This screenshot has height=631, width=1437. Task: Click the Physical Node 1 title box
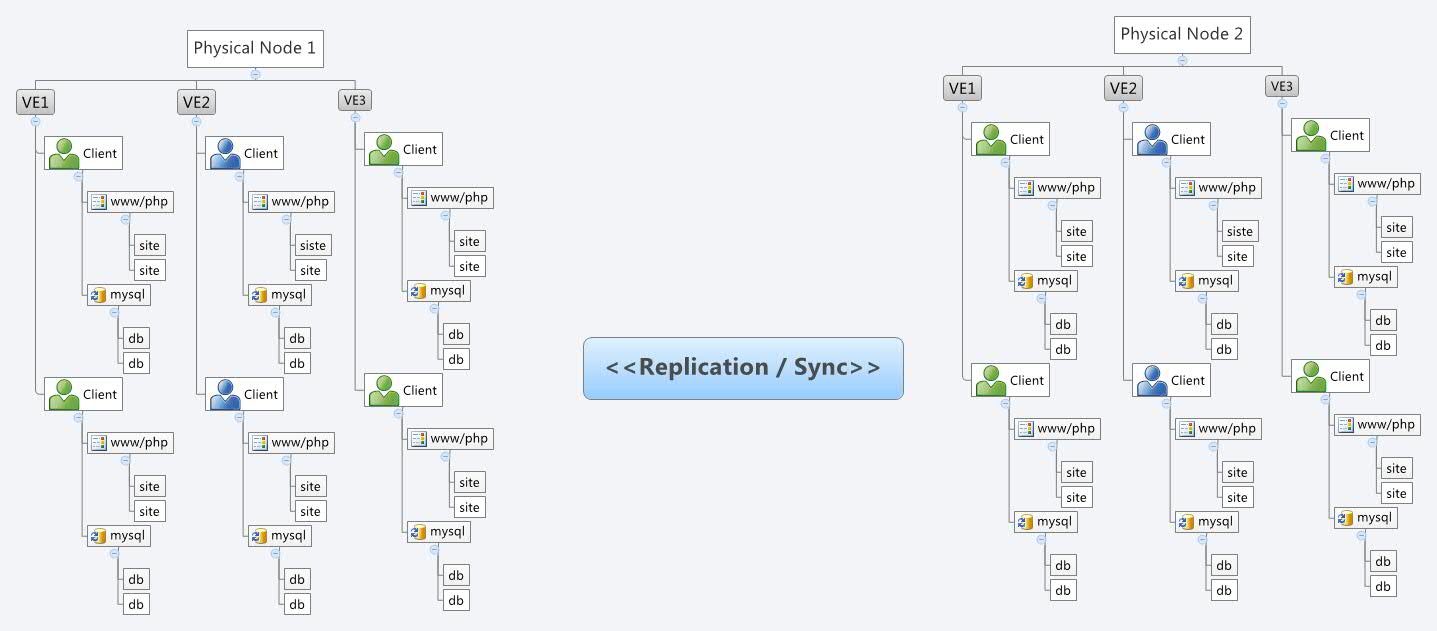pyautogui.click(x=255, y=48)
